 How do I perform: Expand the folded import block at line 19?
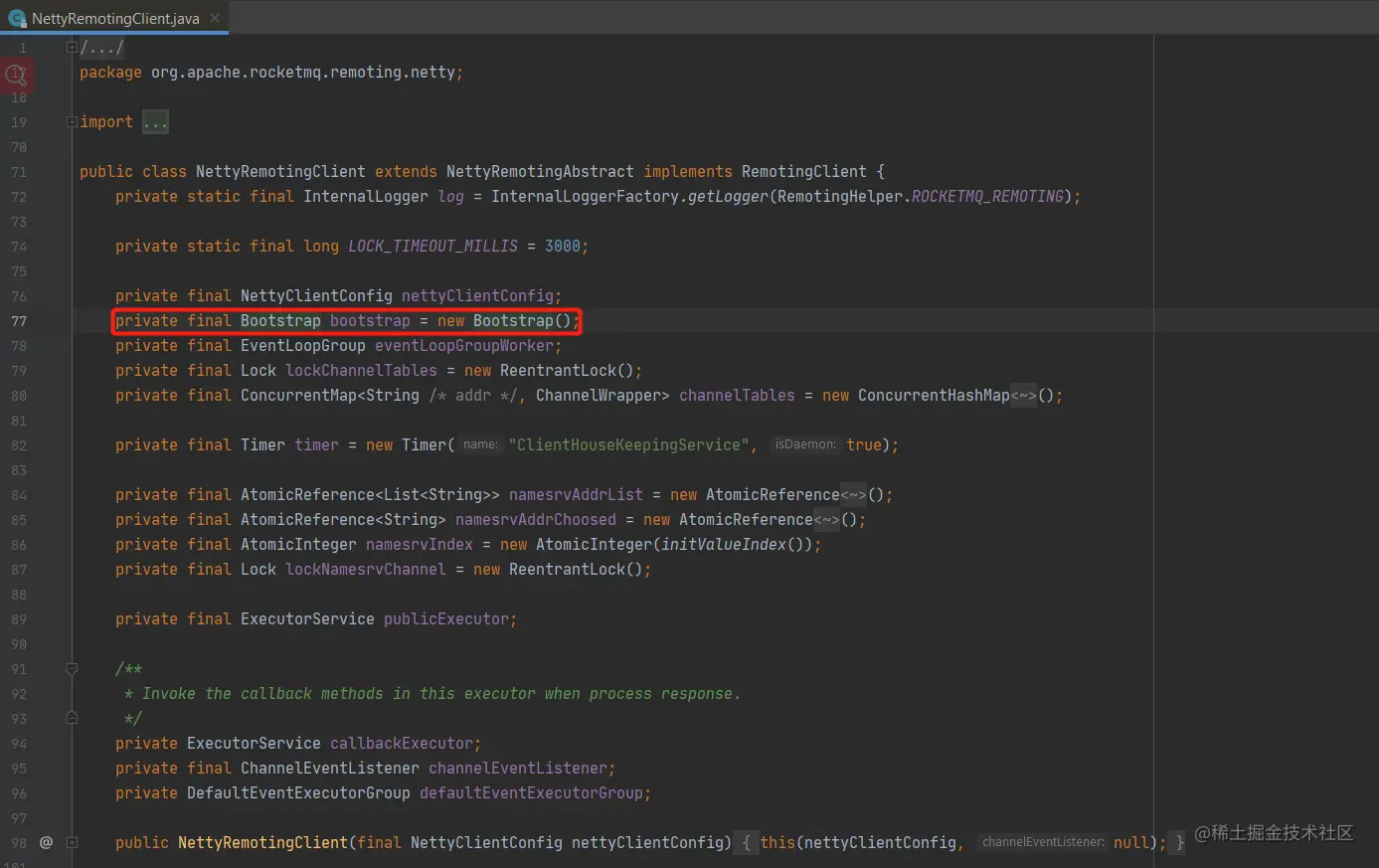point(72,122)
